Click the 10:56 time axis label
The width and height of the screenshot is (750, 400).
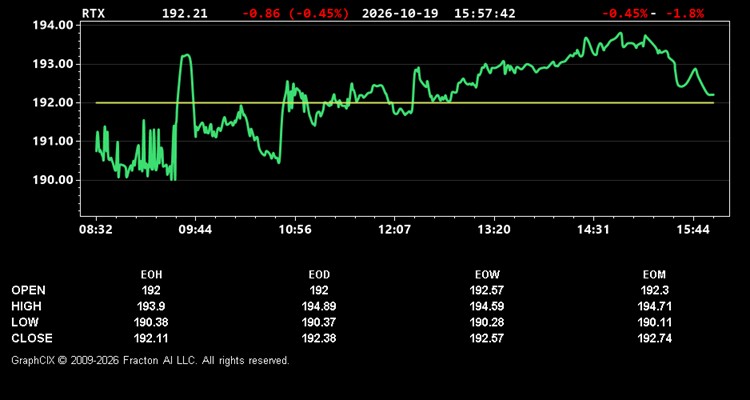click(x=295, y=230)
